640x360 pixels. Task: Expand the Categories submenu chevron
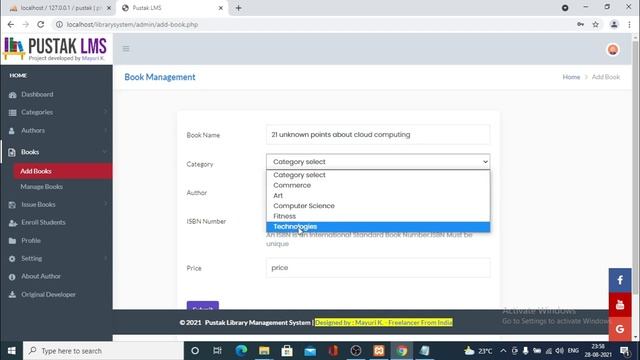(x=105, y=112)
